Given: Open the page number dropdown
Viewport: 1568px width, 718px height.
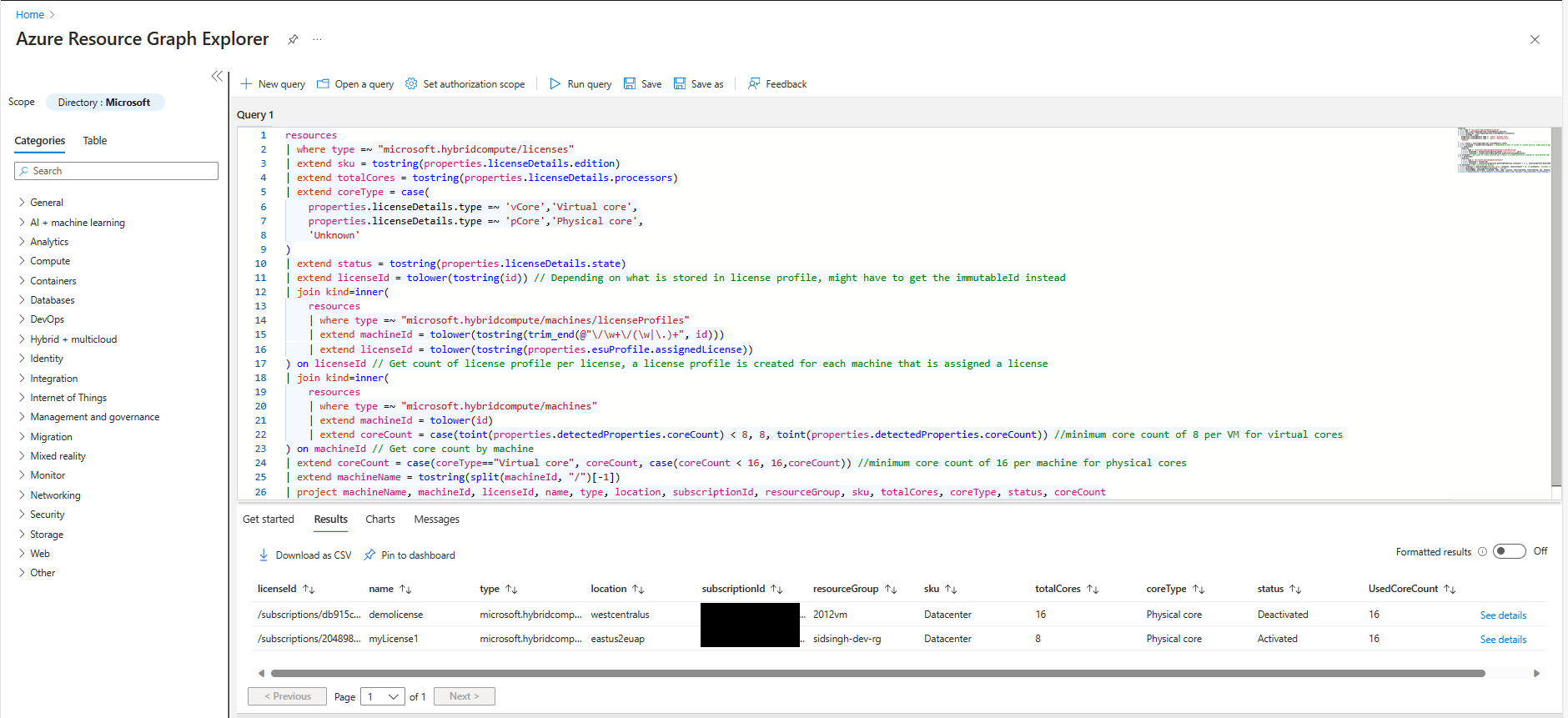Looking at the screenshot, I should point(383,696).
